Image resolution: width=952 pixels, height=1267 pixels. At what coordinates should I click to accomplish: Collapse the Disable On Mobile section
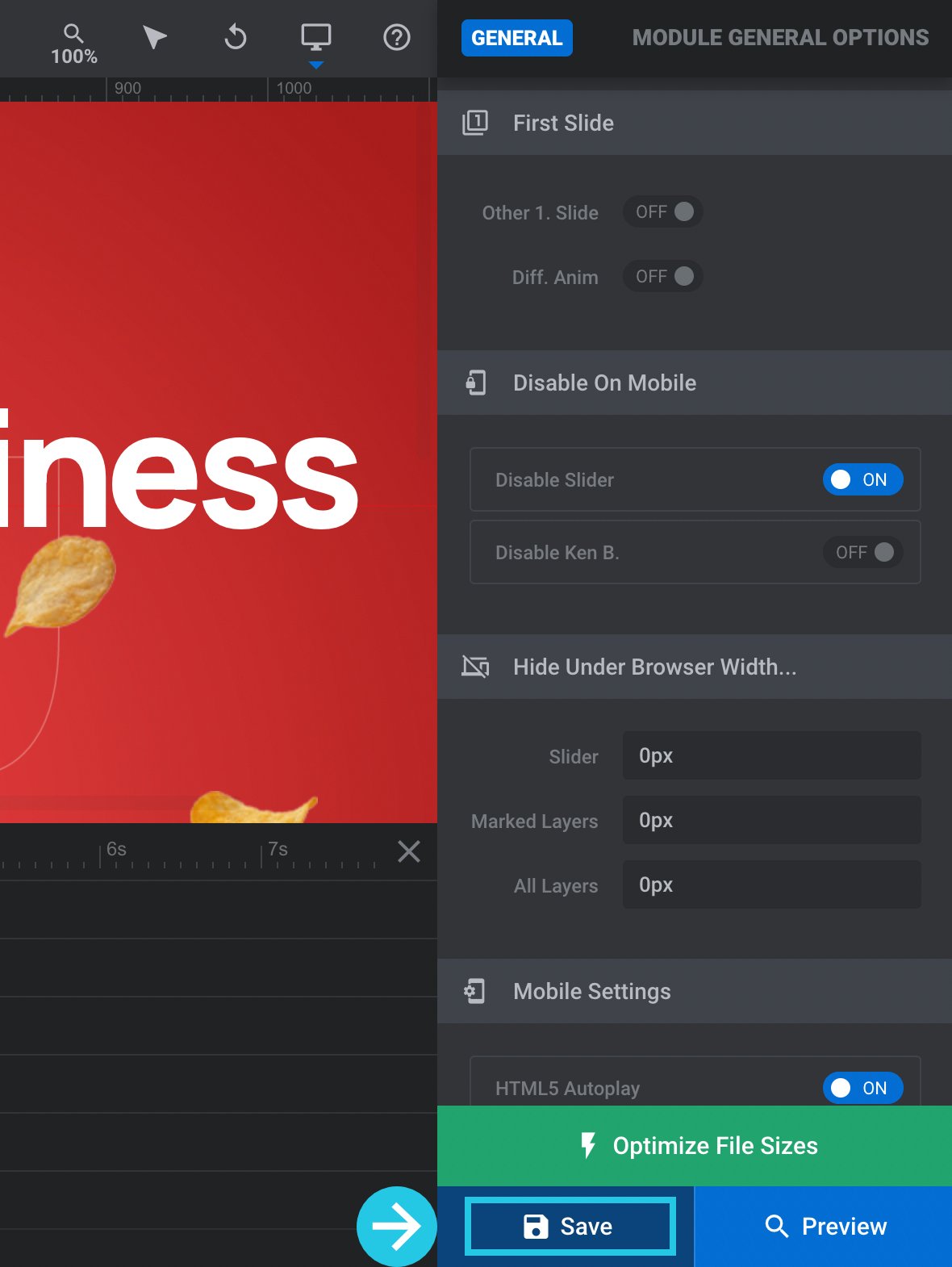pyautogui.click(x=695, y=383)
